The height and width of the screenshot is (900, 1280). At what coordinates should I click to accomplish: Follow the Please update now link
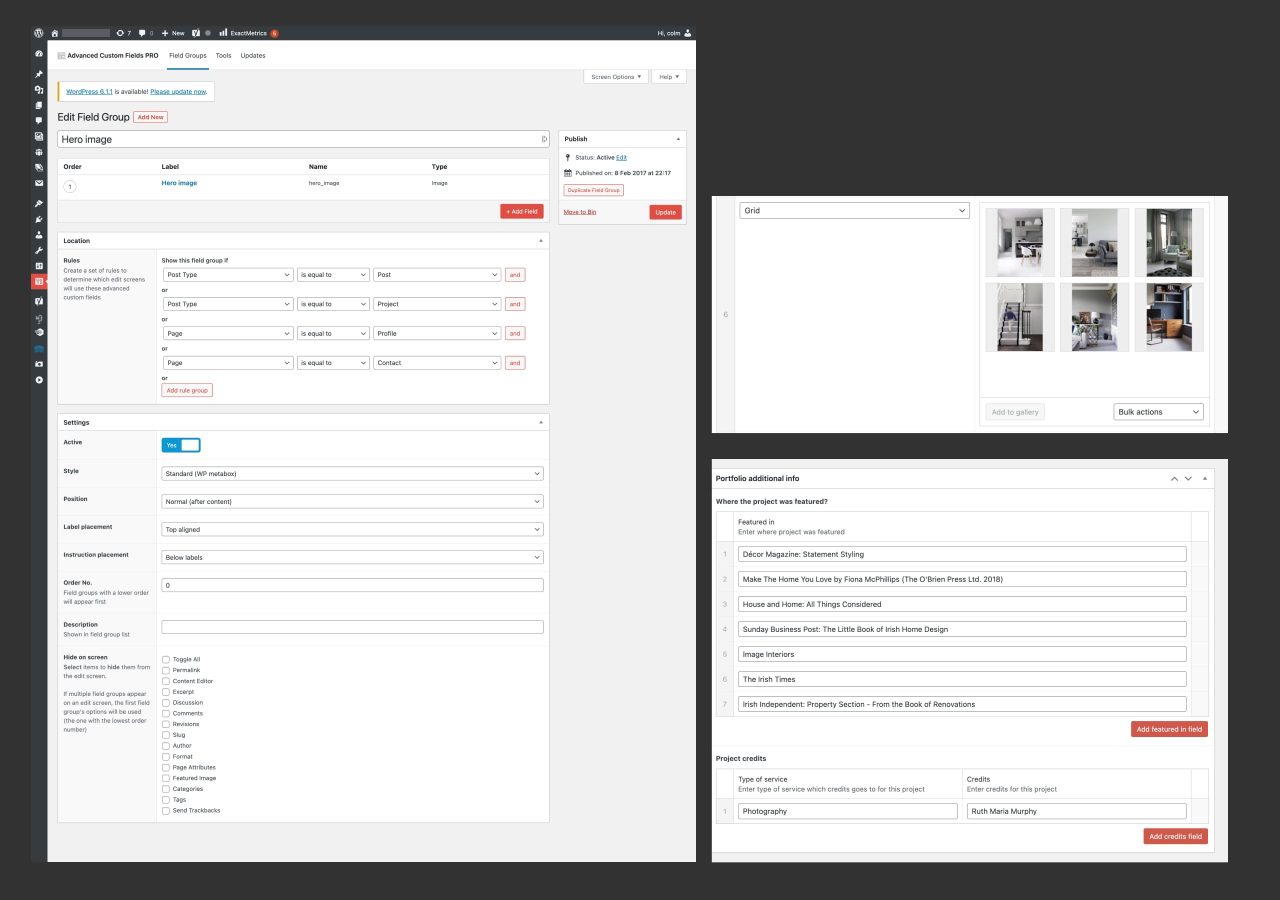[x=177, y=91]
